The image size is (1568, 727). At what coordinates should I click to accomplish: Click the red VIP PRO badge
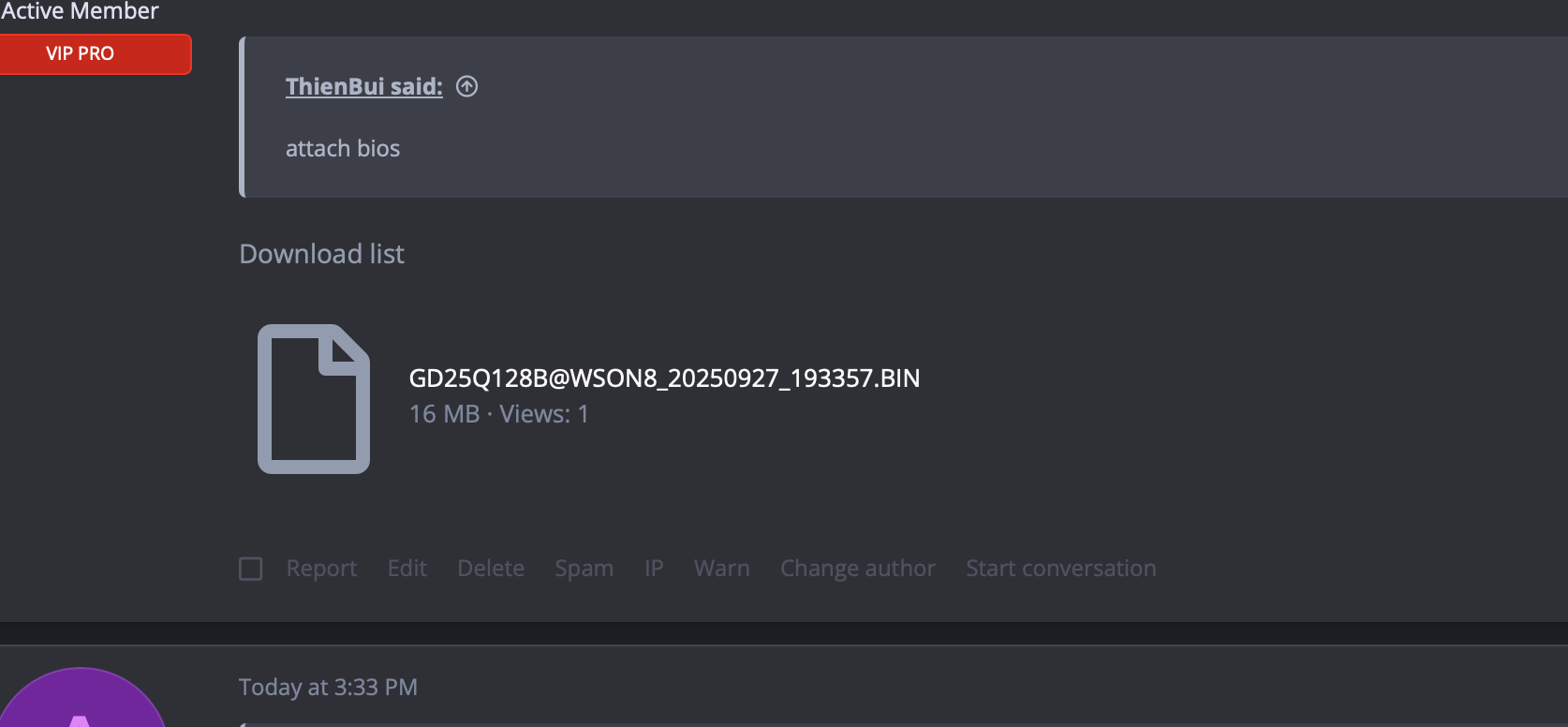coord(81,54)
